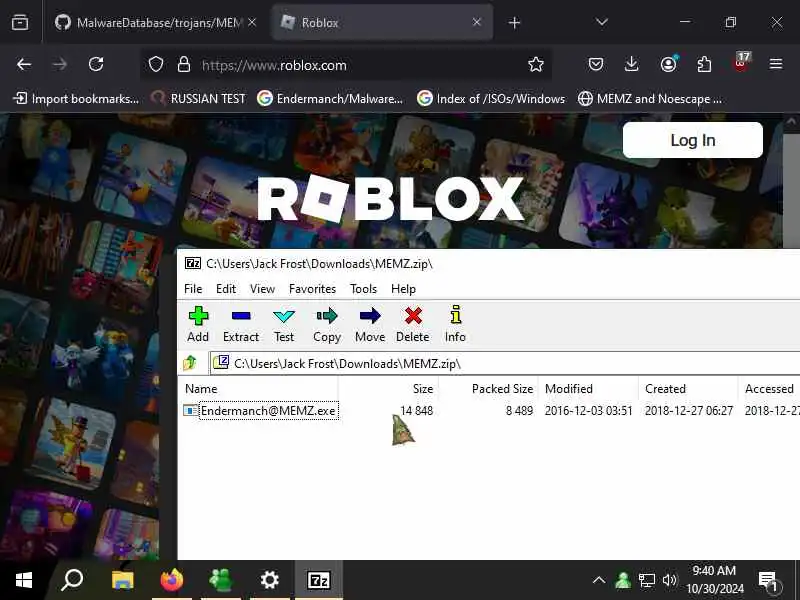Open MEMZ and Noescape bookmark
Screen dimensions: 800x600
click(x=649, y=98)
